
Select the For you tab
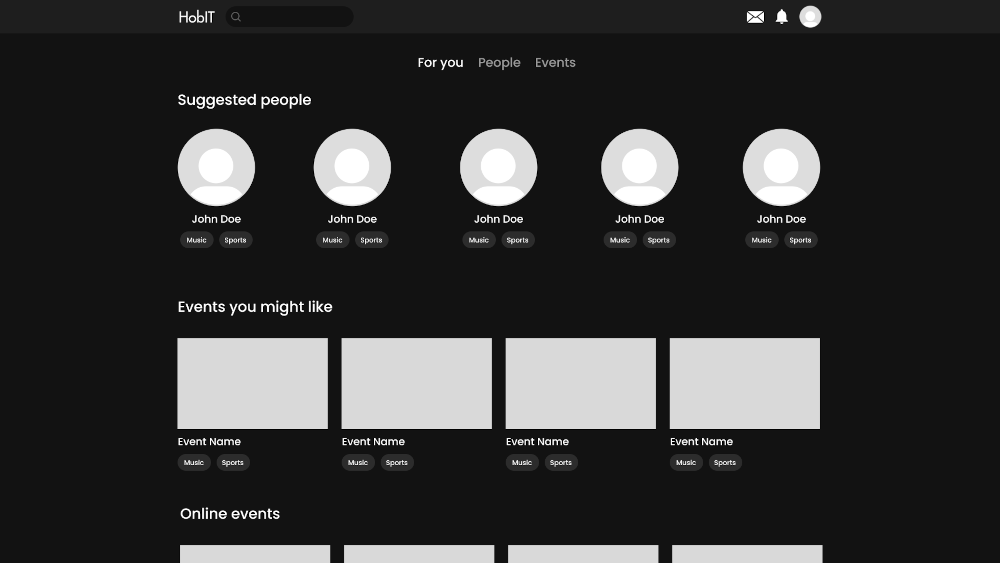click(x=440, y=63)
